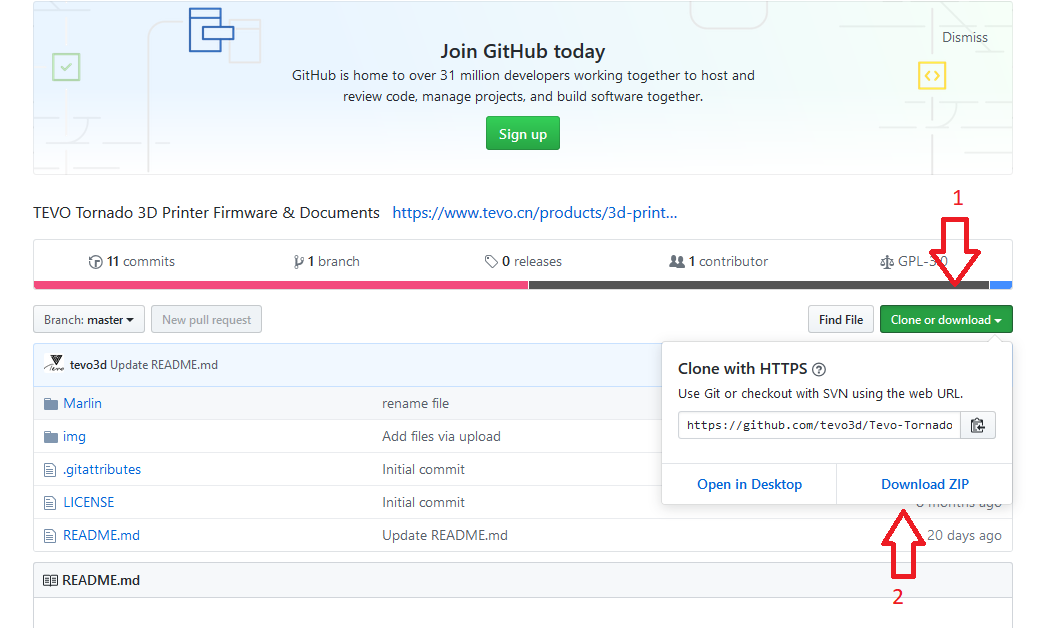Copy the clone URL to clipboard

tap(978, 425)
